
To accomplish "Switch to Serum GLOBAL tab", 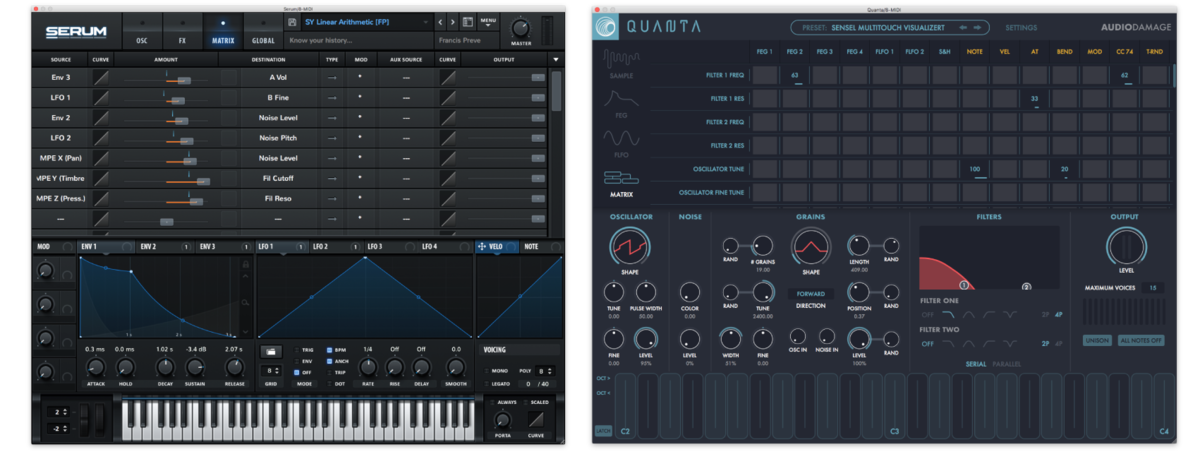I will [x=263, y=33].
